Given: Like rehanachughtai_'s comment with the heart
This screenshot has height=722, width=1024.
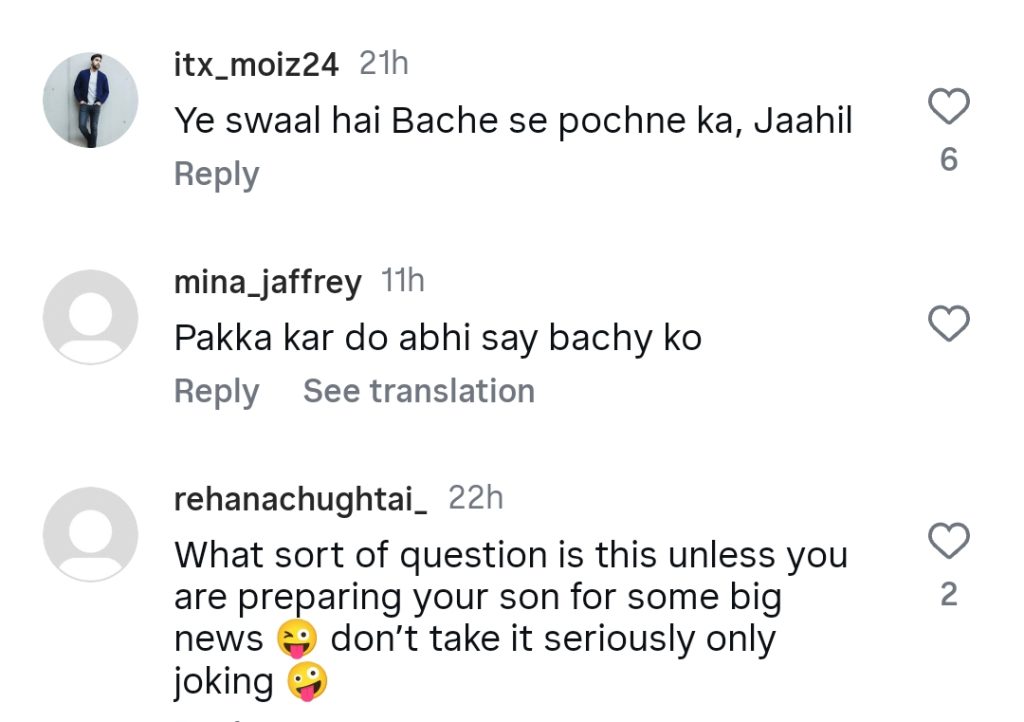Looking at the screenshot, I should 949,541.
